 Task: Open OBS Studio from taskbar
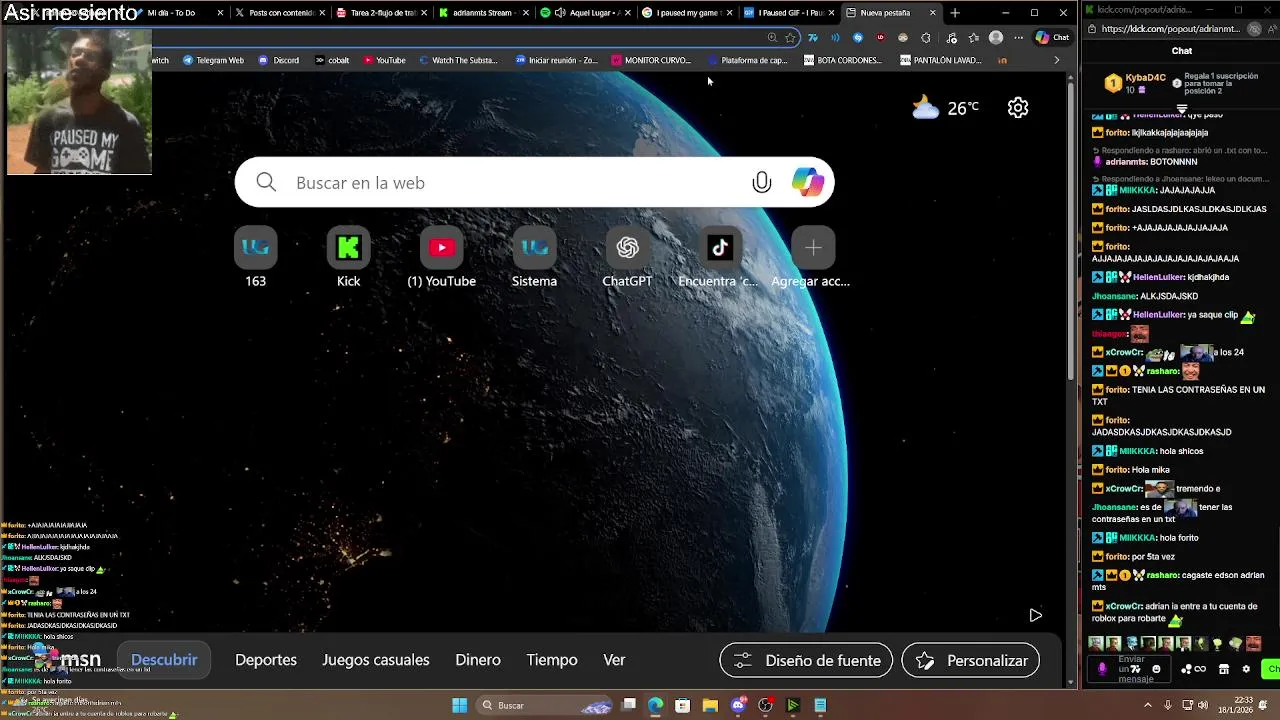coord(765,705)
